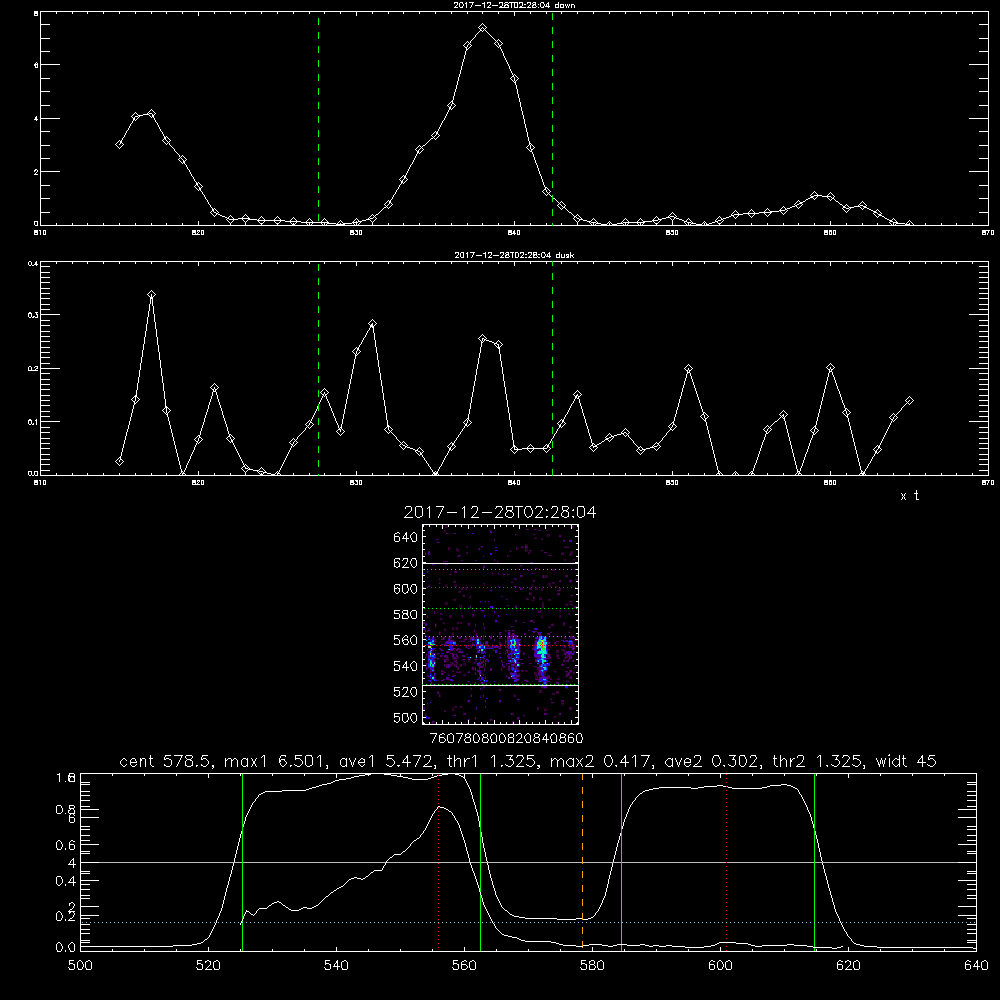Click '640' on the spectrogram y-axis
1000x1000 pixels.
tap(406, 538)
